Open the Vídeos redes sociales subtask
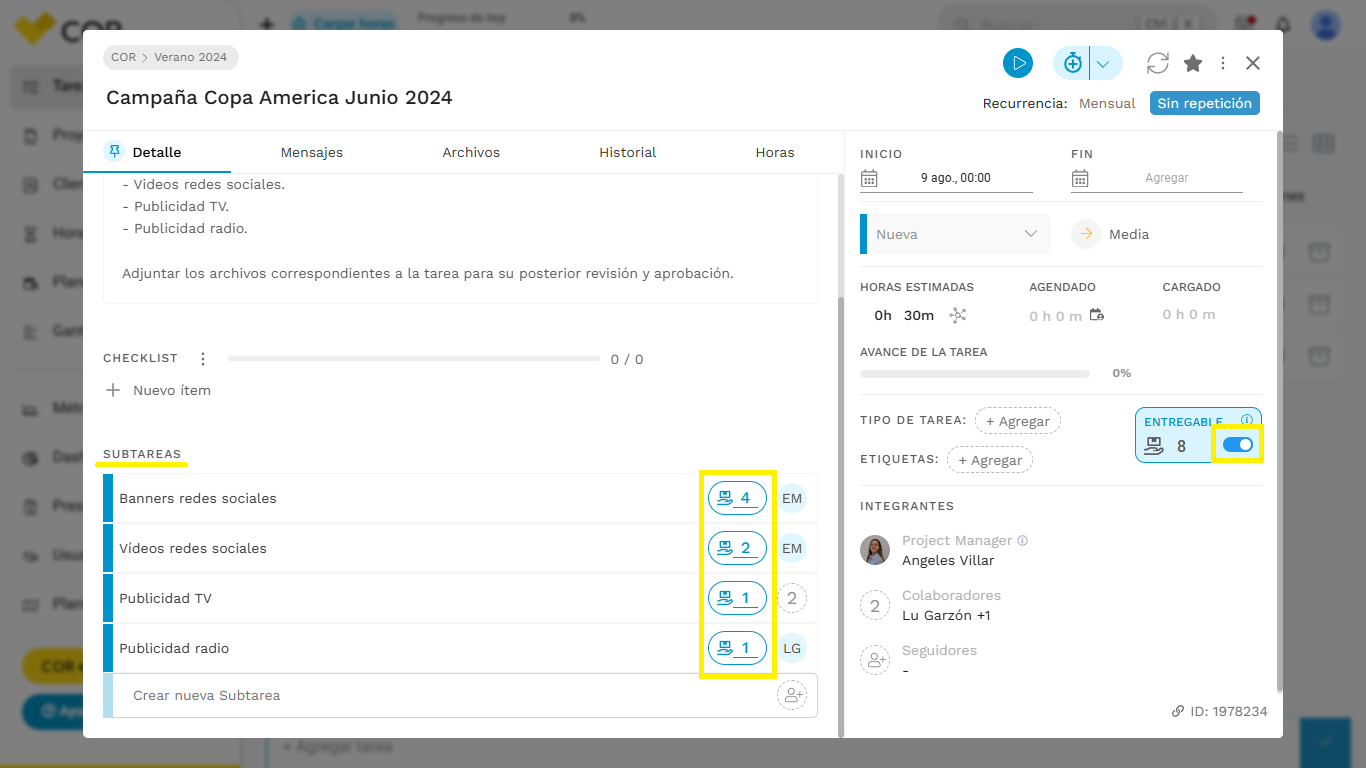1366x768 pixels. [193, 548]
